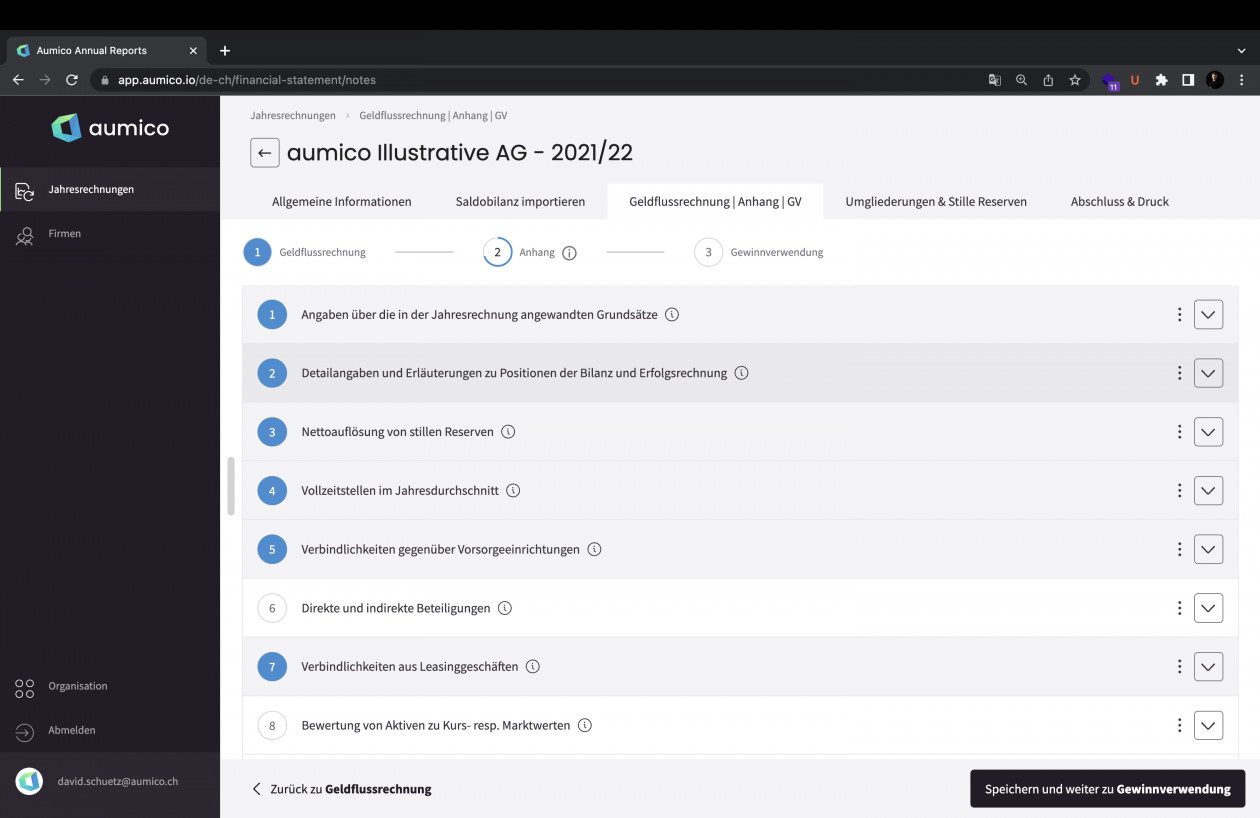This screenshot has height=818, width=1260.
Task: Expand the Detailangaben und Erläuterungen section
Action: (1208, 374)
